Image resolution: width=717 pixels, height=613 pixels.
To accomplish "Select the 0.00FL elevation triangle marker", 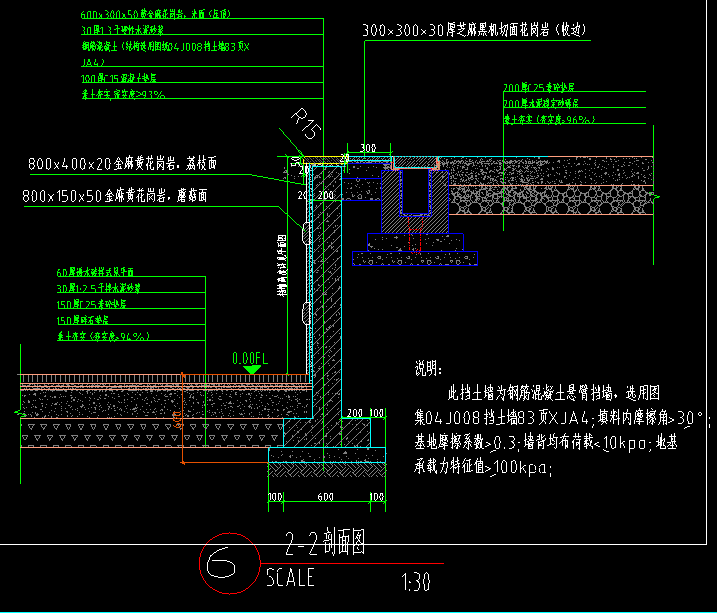I will point(251,369).
